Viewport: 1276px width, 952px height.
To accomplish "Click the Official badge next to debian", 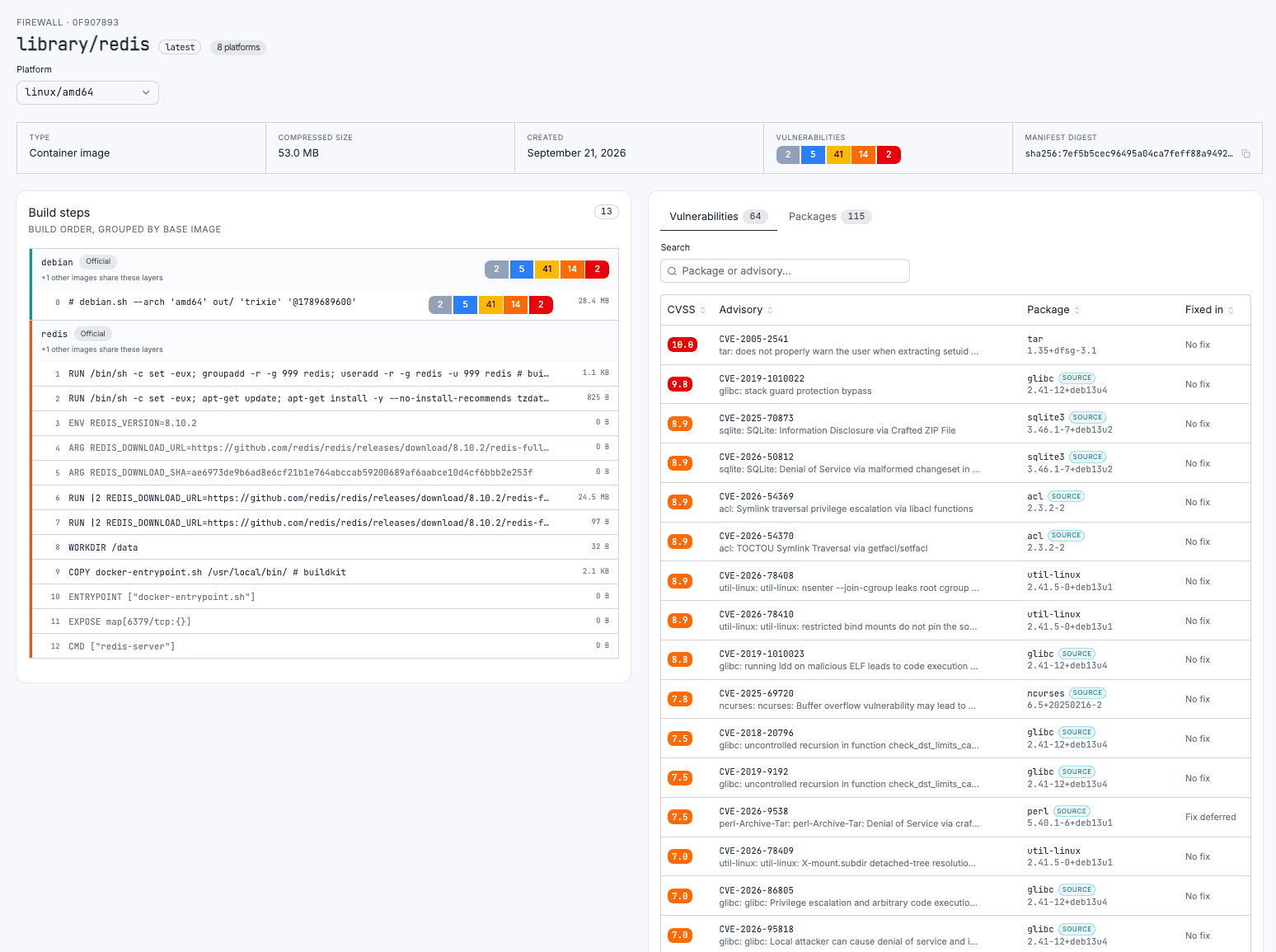I will 98,261.
